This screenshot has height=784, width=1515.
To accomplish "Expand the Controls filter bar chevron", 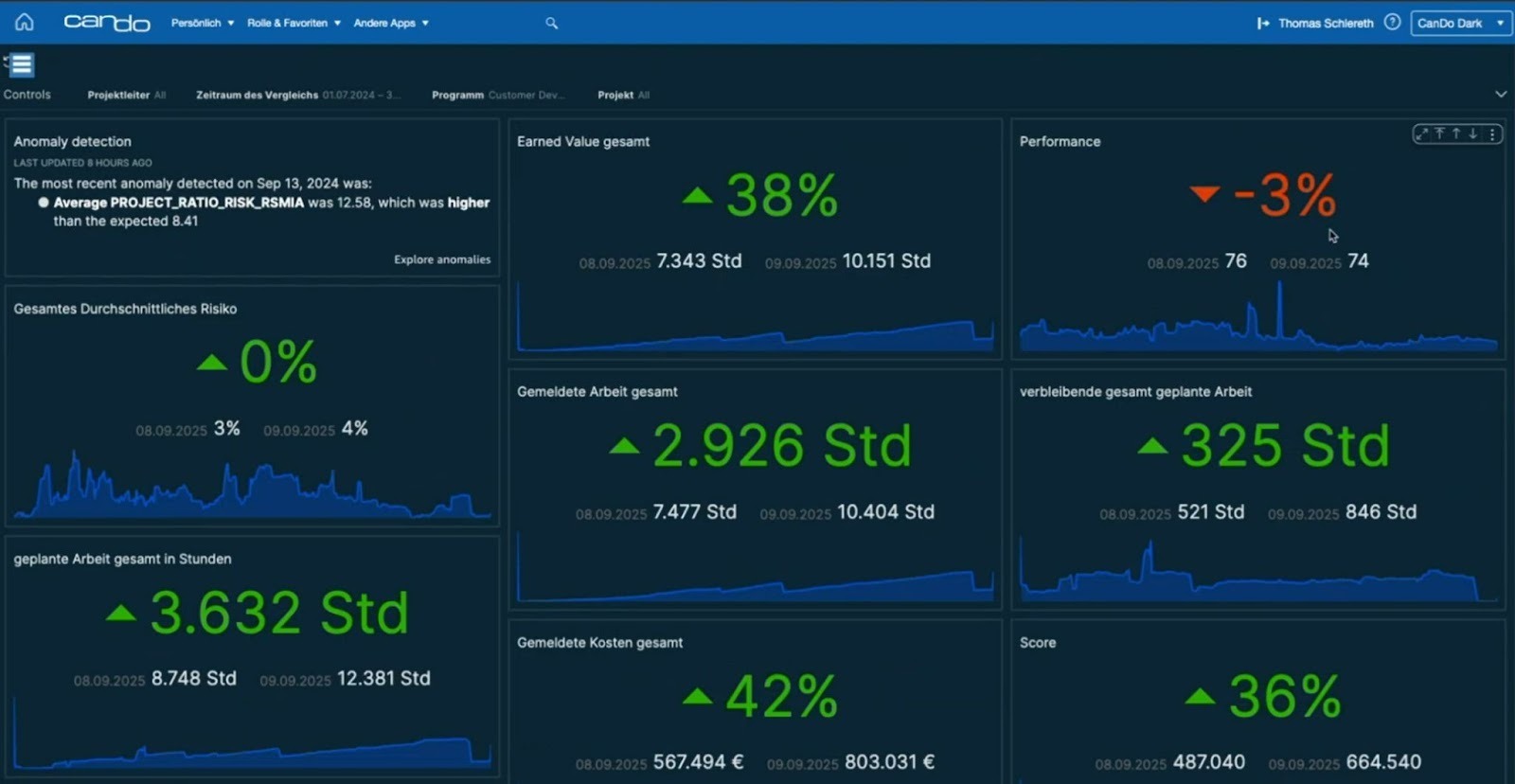I will (1501, 94).
